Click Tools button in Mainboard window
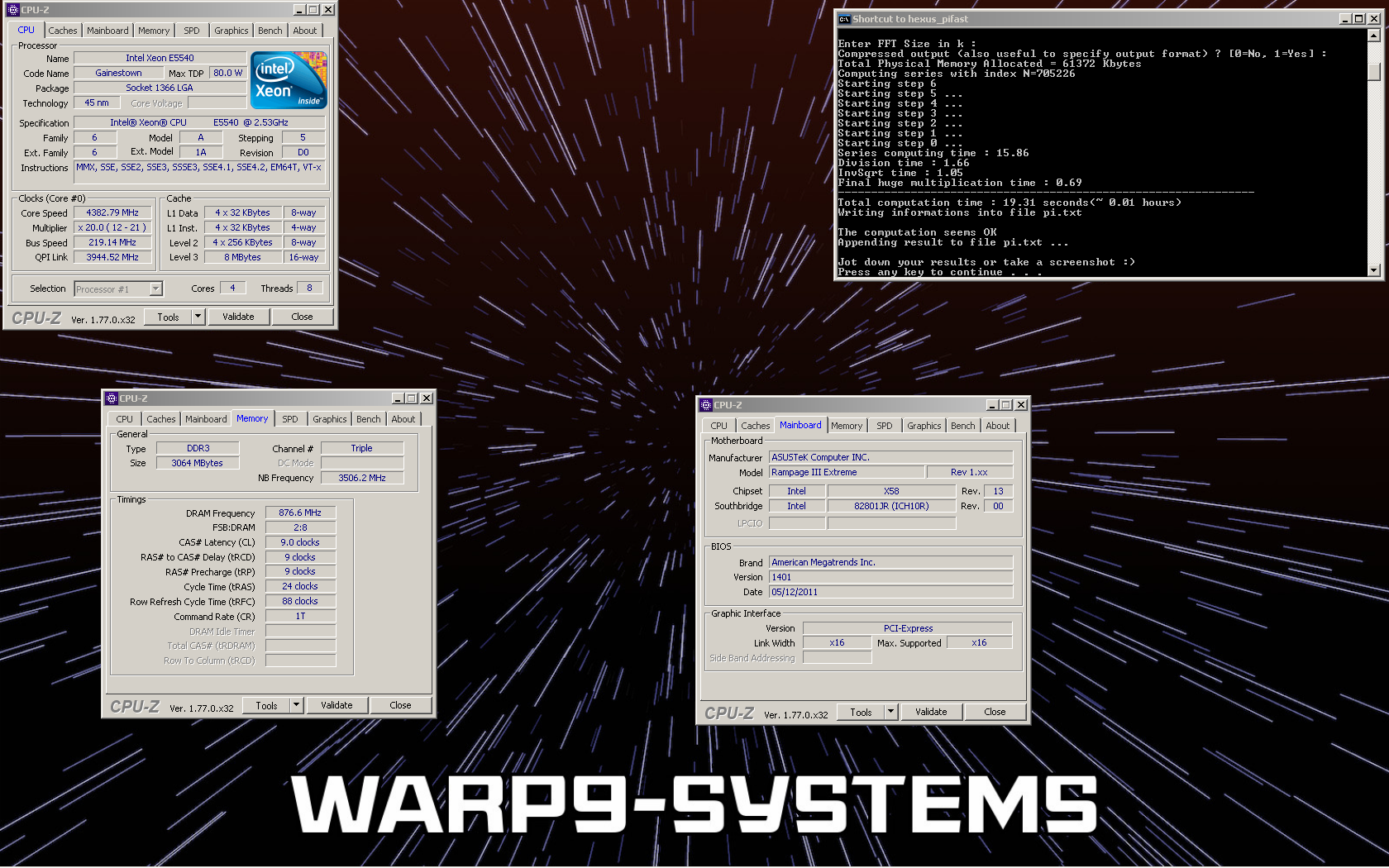Screen dimensions: 1389x868 pyautogui.click(x=861, y=712)
